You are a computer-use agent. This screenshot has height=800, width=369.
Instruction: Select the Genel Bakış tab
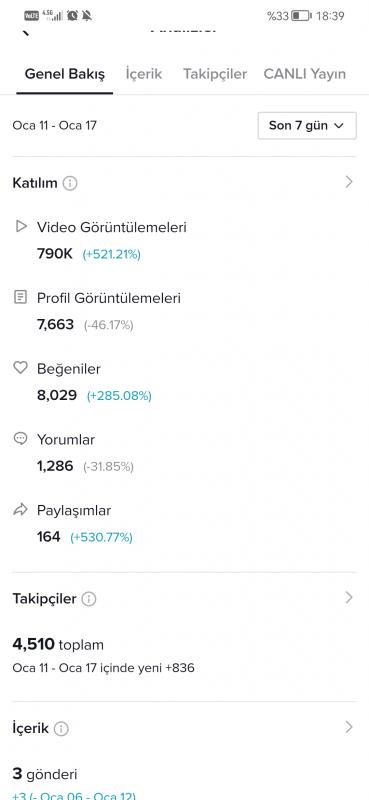(65, 74)
